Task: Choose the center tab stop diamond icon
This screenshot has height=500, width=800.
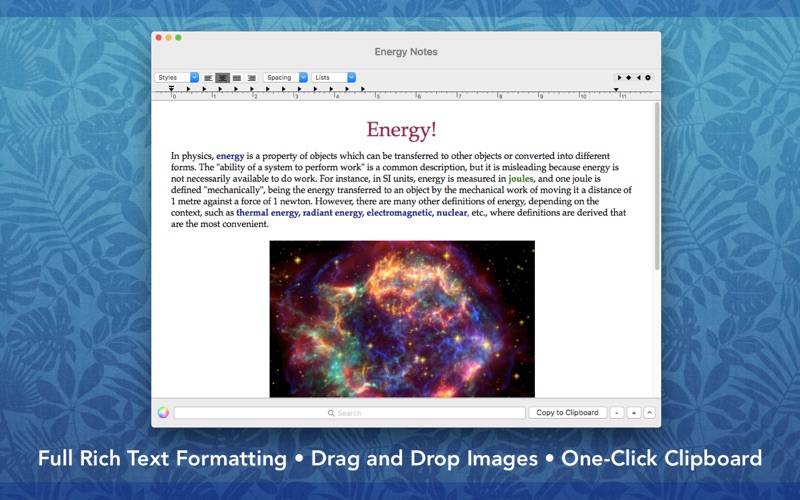Action: coord(629,78)
